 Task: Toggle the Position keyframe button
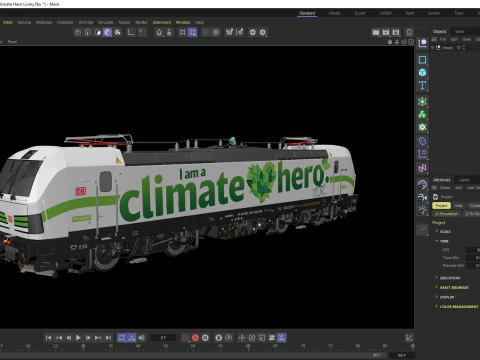pyautogui.click(x=242, y=338)
